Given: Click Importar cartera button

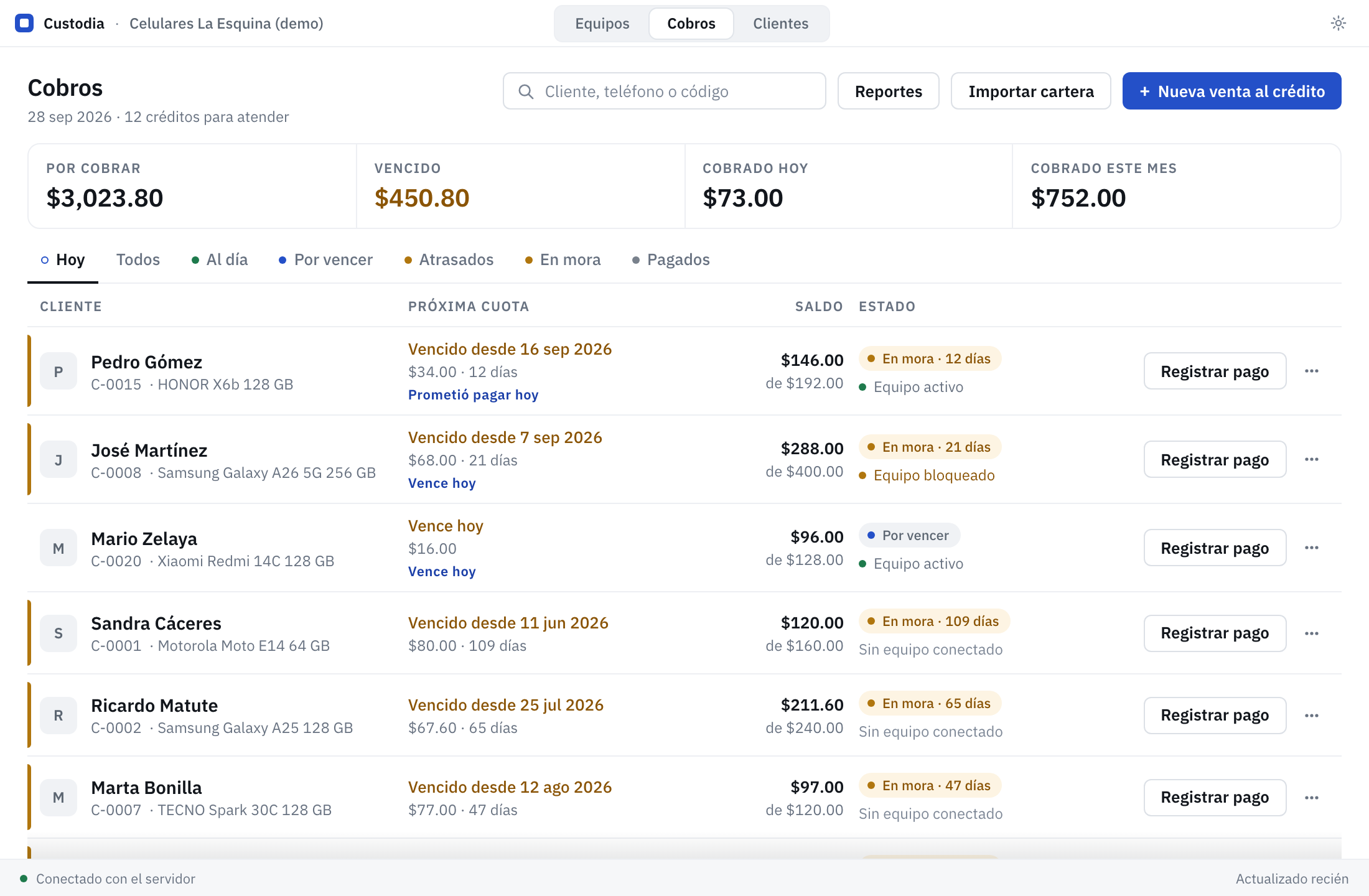Looking at the screenshot, I should point(1030,91).
